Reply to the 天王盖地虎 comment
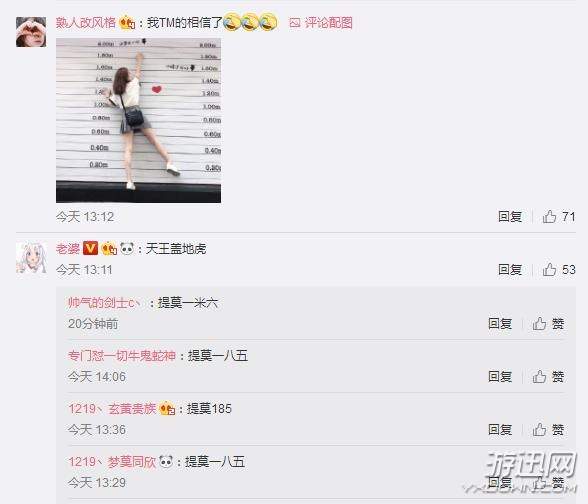Screen dimensions: 588x504 [x=510, y=270]
